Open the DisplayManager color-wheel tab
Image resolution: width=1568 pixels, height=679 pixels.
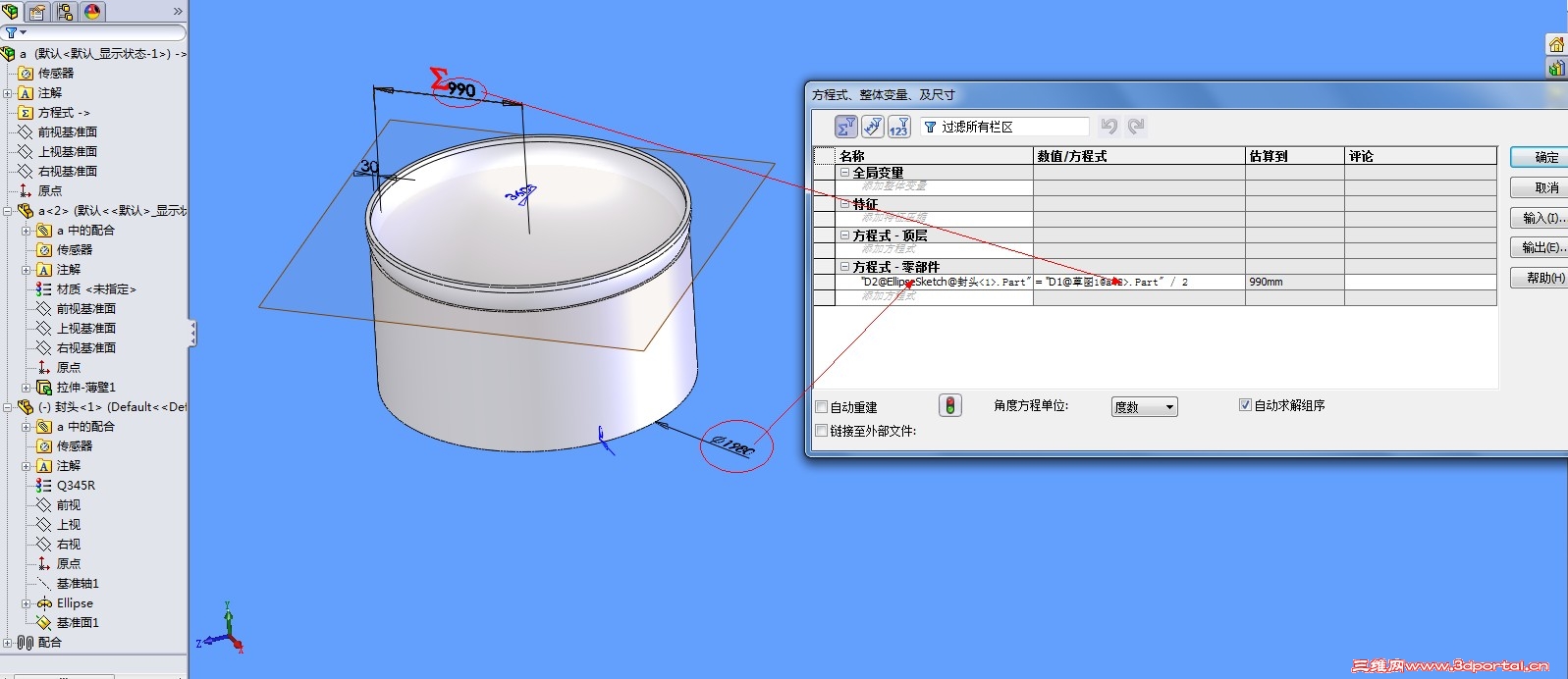click(92, 12)
